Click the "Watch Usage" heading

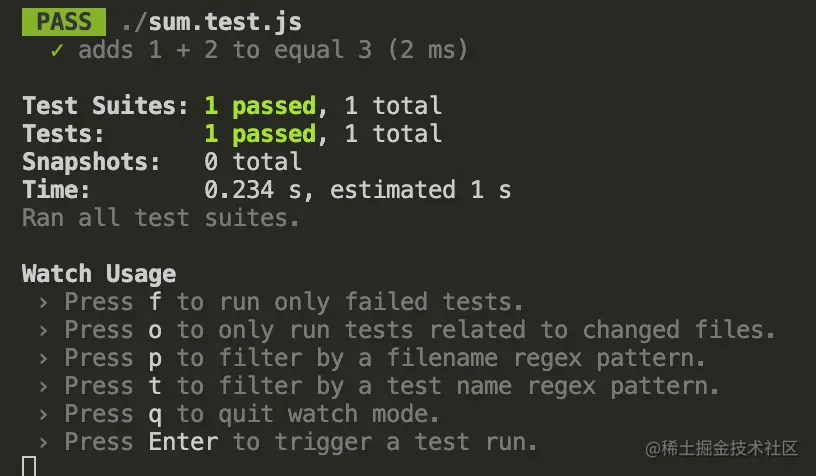tap(99, 274)
